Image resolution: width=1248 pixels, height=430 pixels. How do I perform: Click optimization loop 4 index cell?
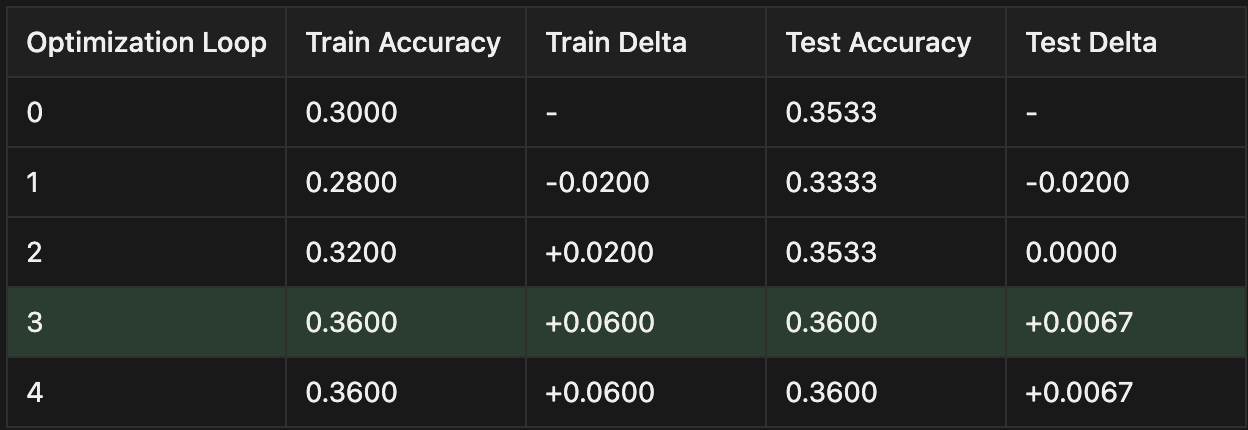coord(35,392)
